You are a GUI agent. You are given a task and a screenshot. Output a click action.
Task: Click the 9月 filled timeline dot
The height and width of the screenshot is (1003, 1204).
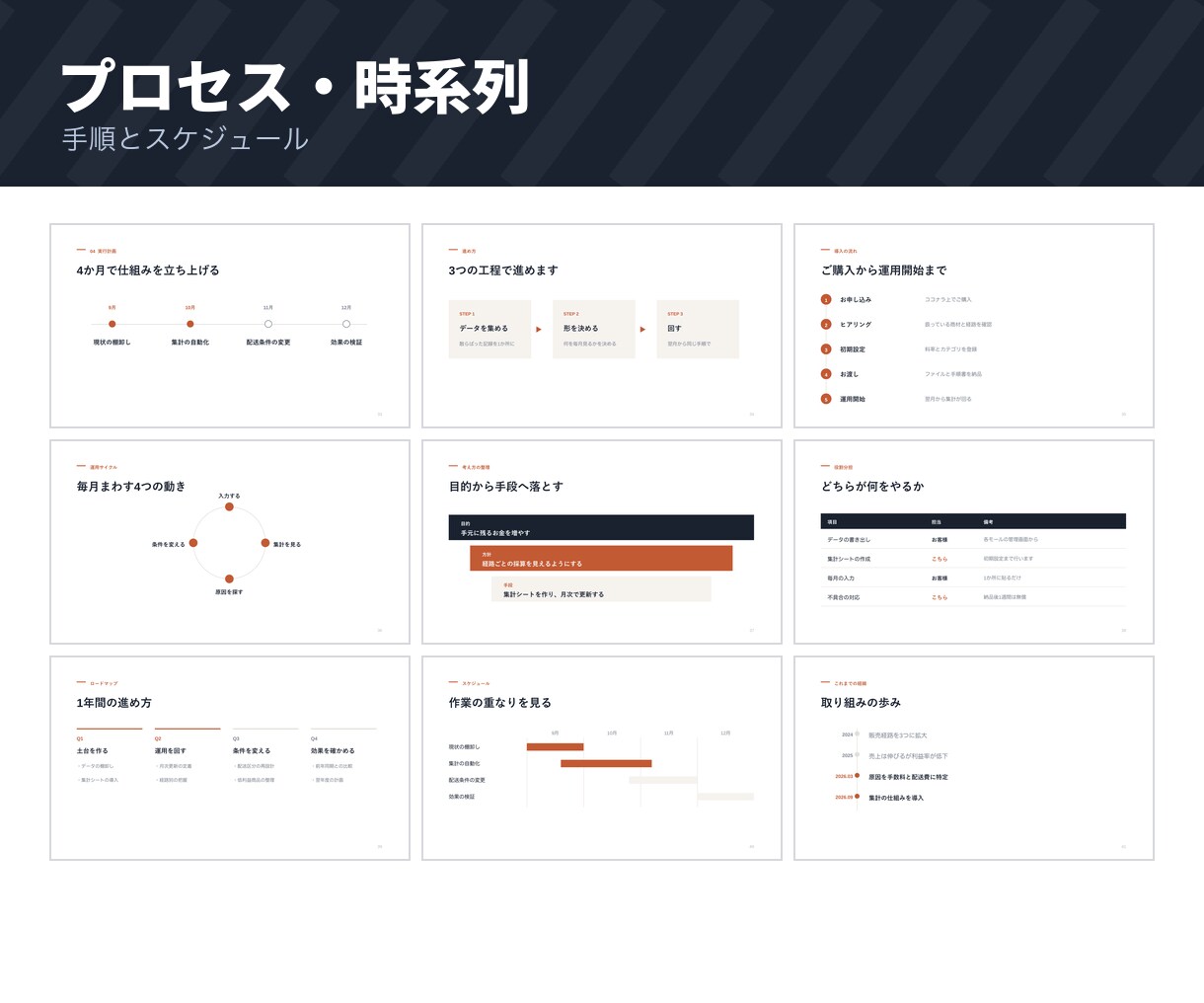click(x=113, y=324)
